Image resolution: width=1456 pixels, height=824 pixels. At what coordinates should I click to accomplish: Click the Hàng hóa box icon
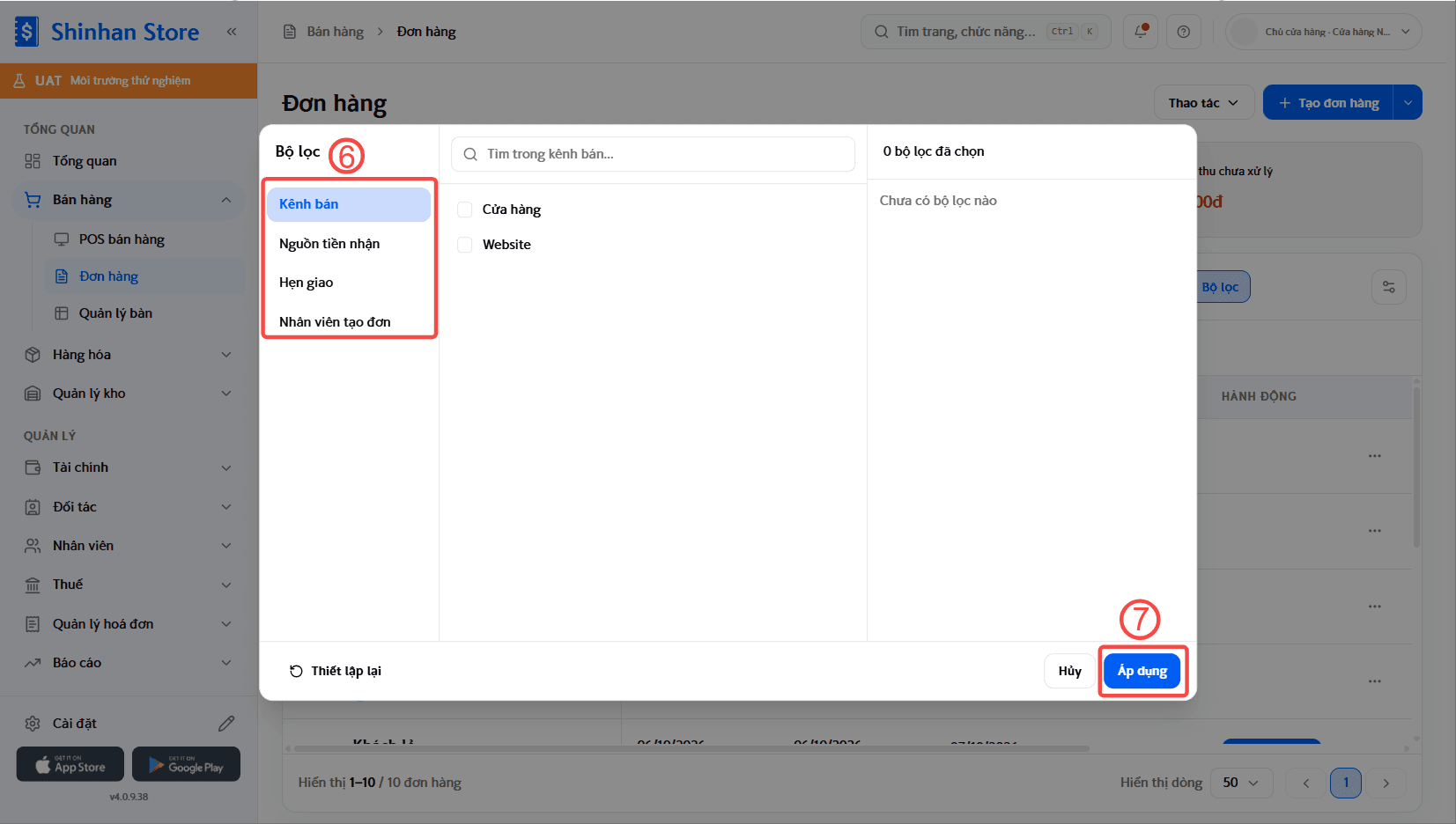(x=33, y=355)
